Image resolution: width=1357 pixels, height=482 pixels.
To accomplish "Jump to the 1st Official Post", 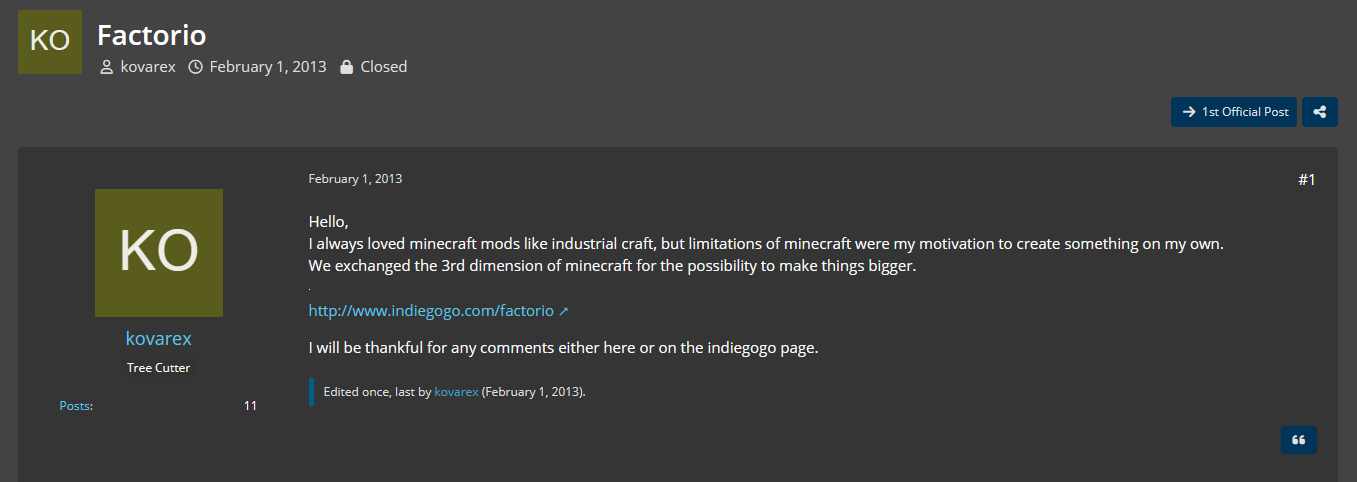I will 1234,112.
